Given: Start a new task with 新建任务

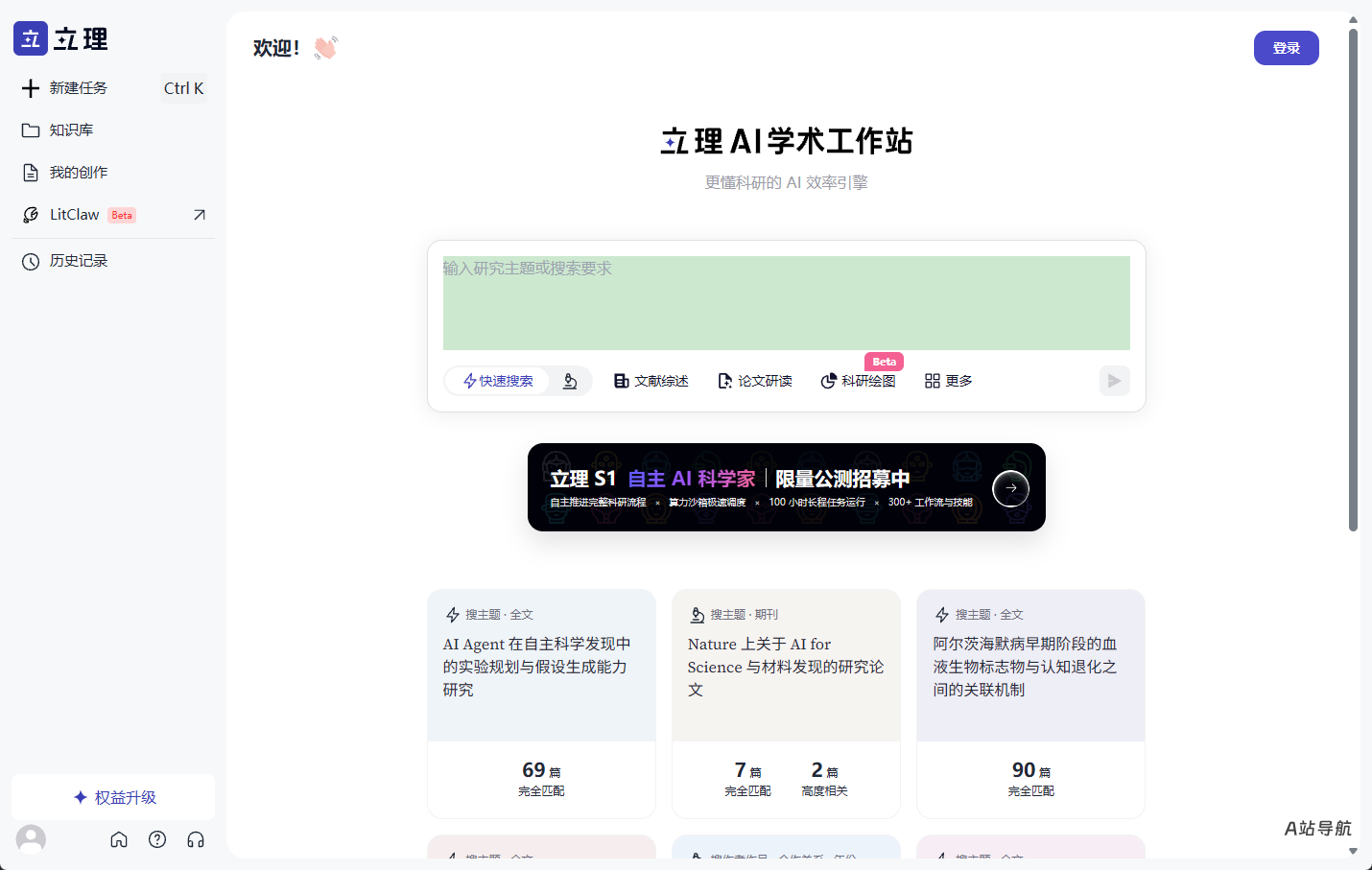Looking at the screenshot, I should coord(113,88).
